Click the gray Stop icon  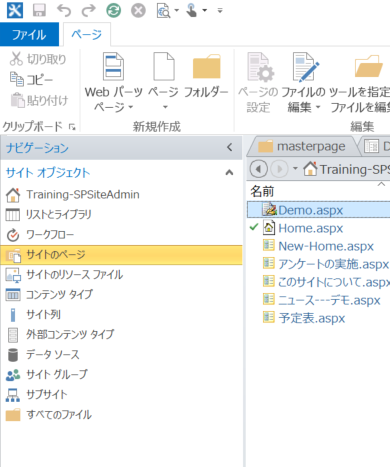pos(138,11)
